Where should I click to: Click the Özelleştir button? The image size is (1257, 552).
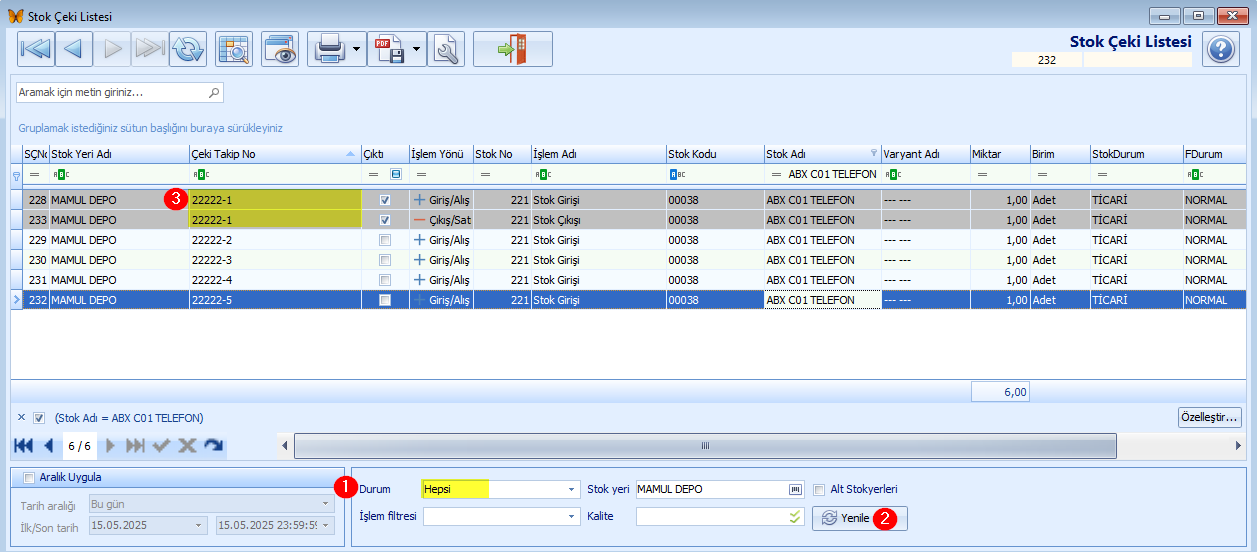tap(1210, 417)
